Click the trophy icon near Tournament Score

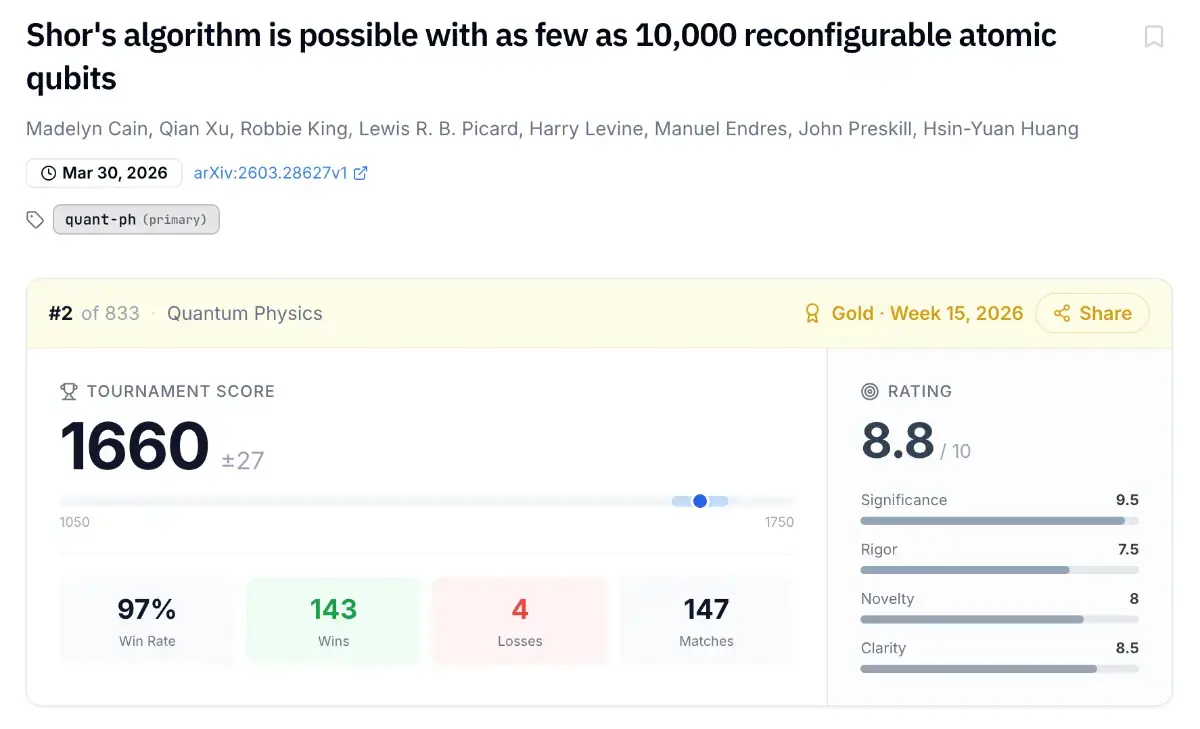69,392
